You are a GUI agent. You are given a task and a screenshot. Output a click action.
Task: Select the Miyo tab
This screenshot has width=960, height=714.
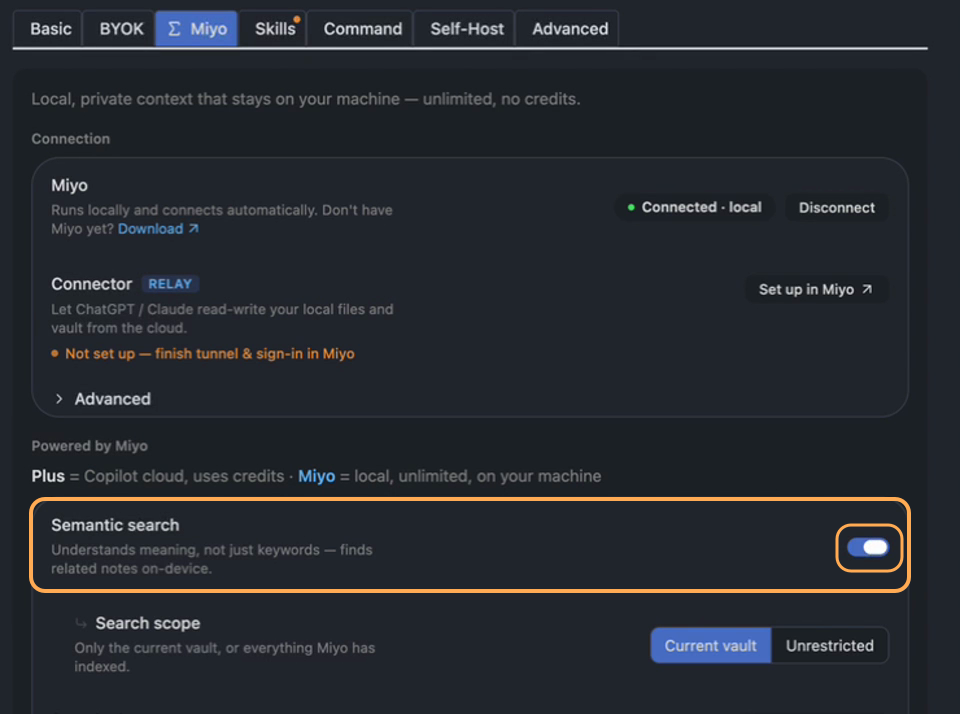[196, 28]
